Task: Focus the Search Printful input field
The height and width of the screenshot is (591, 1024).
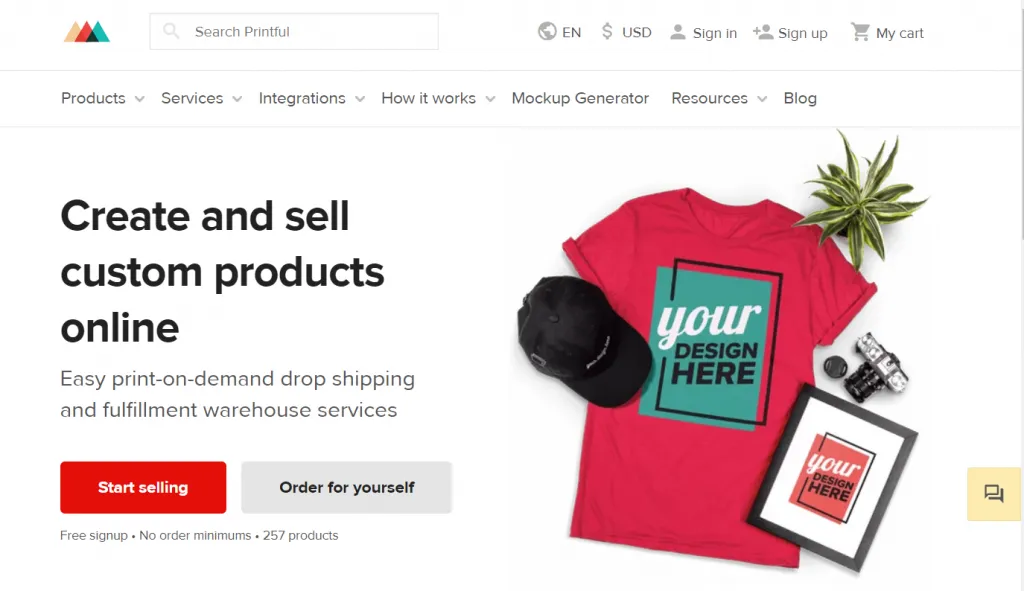Action: coord(294,31)
